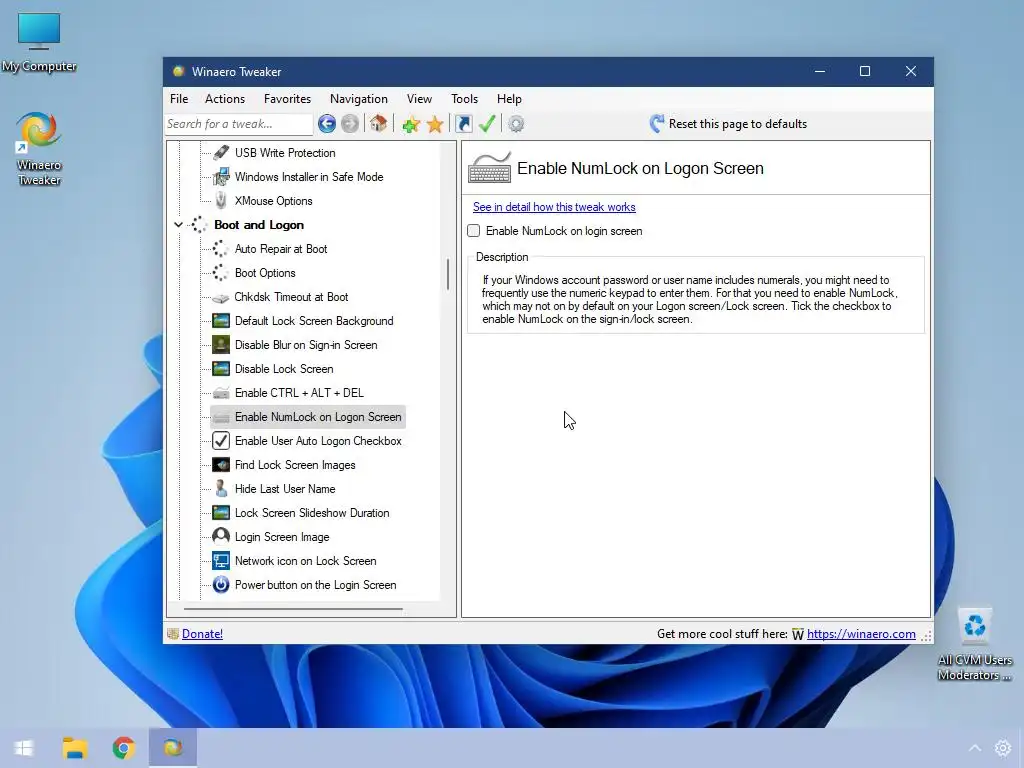Image resolution: width=1024 pixels, height=768 pixels.
Task: Open the File menu
Action: coord(179,99)
